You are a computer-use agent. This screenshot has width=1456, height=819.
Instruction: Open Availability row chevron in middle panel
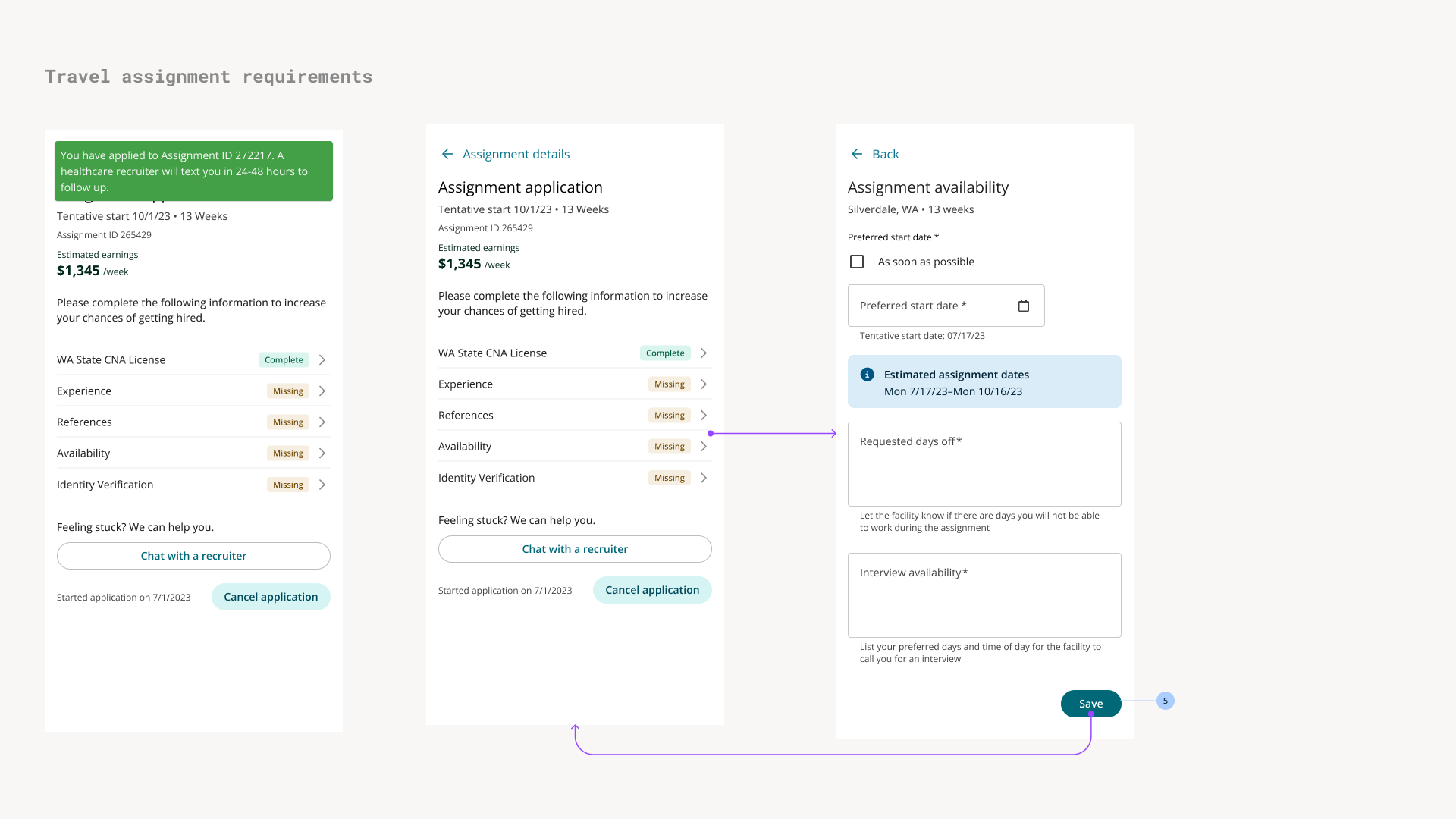pyautogui.click(x=704, y=447)
